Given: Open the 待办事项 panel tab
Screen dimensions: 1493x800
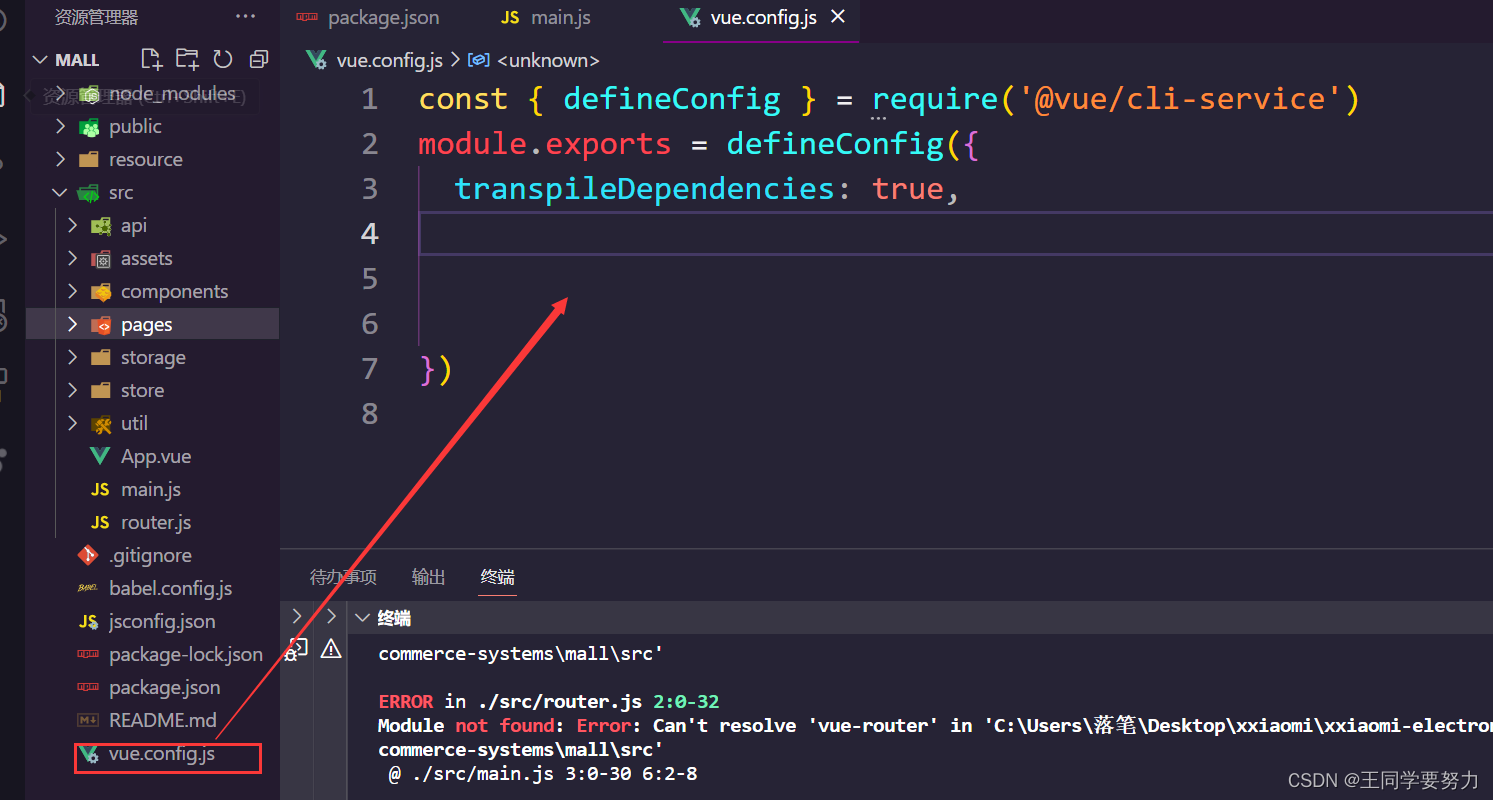Looking at the screenshot, I should [343, 577].
